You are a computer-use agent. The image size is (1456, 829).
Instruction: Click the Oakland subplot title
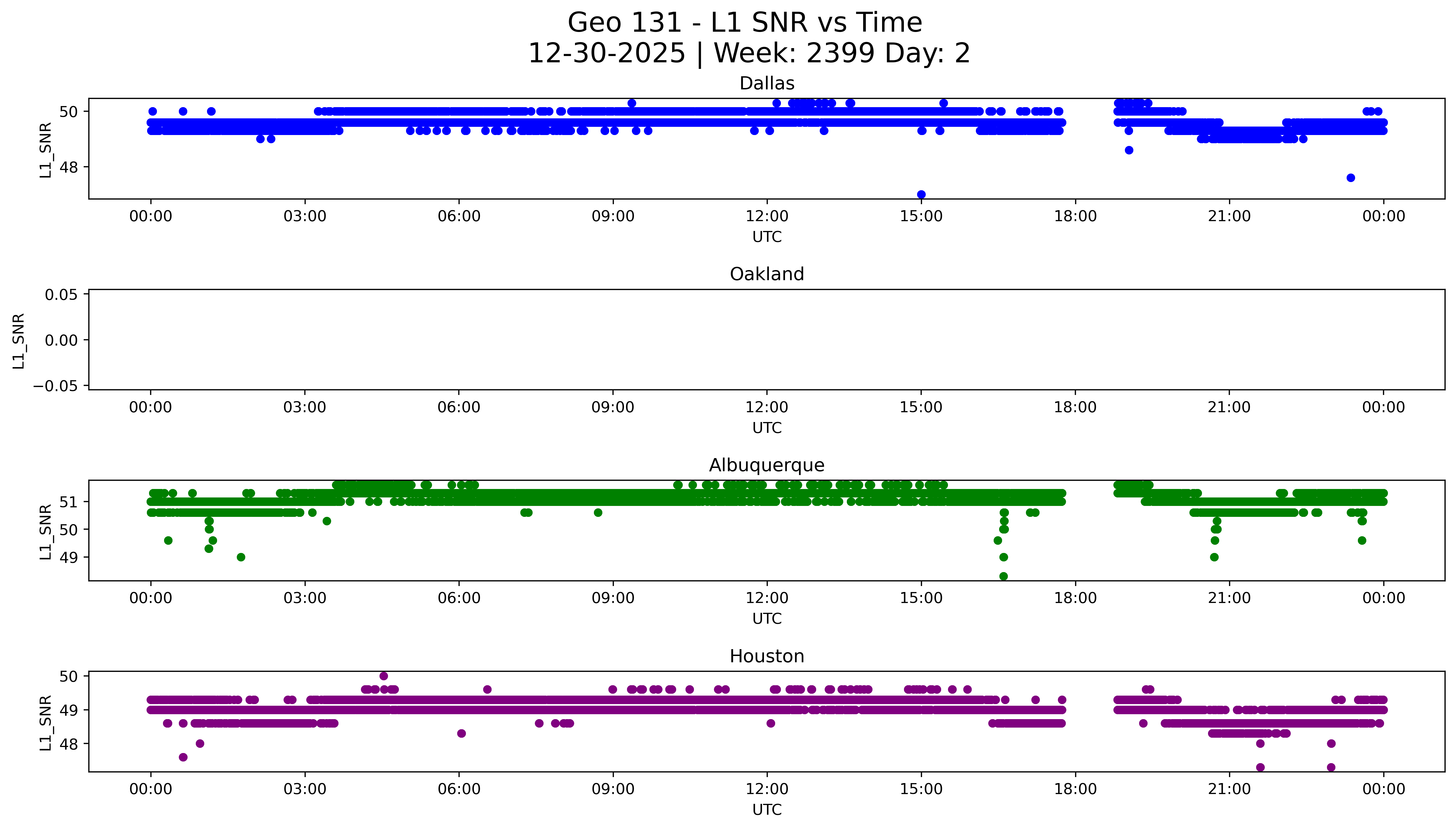(766, 274)
